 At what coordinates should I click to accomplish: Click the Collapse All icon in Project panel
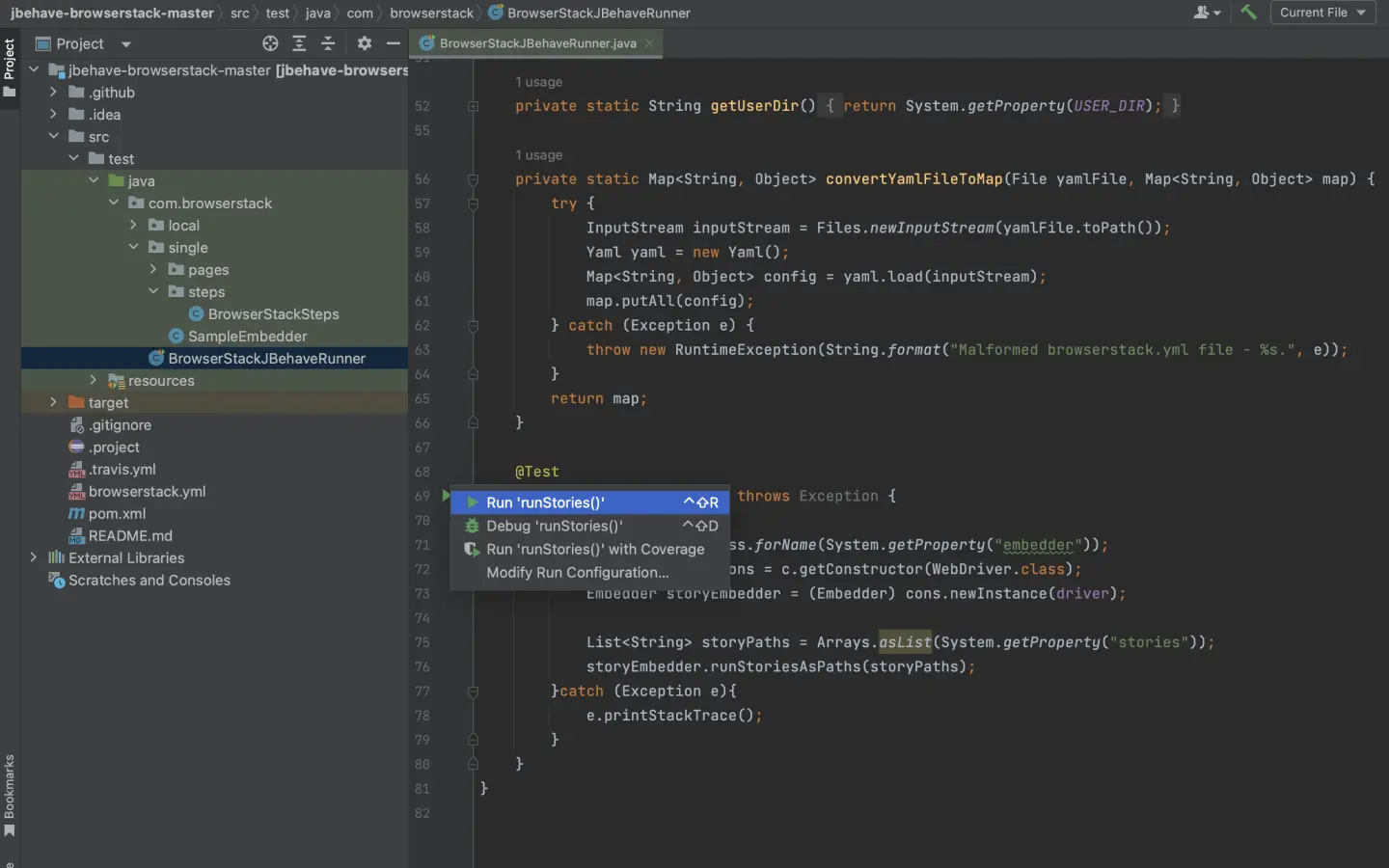[x=328, y=43]
